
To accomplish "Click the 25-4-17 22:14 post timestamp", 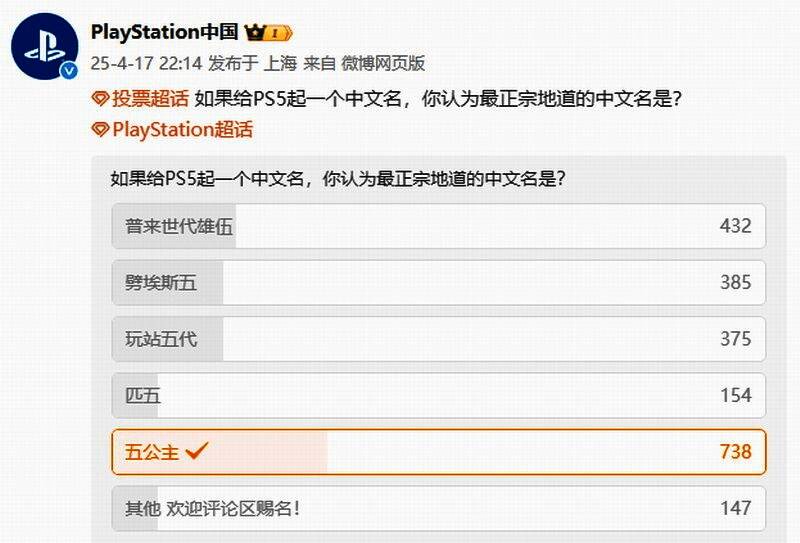I will pos(146,63).
